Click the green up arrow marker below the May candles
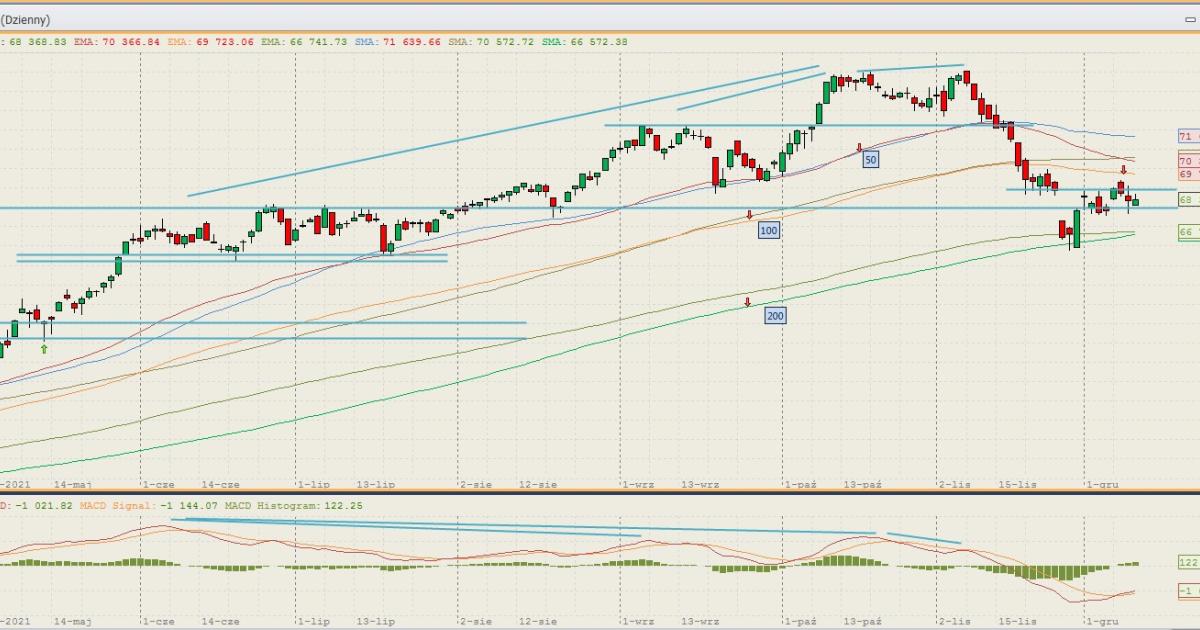This screenshot has height=630, width=1200. point(44,348)
